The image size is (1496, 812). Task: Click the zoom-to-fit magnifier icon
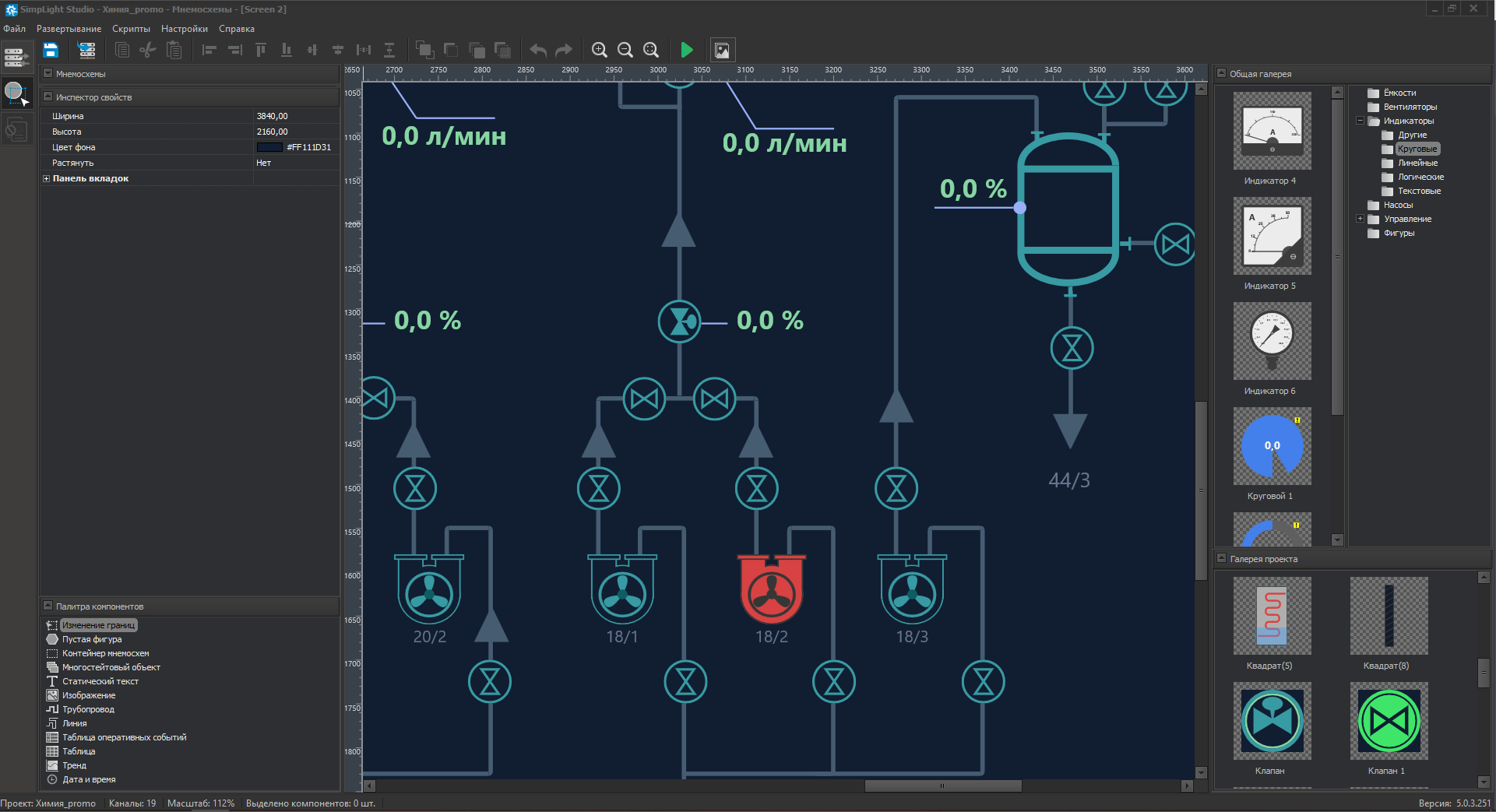651,51
